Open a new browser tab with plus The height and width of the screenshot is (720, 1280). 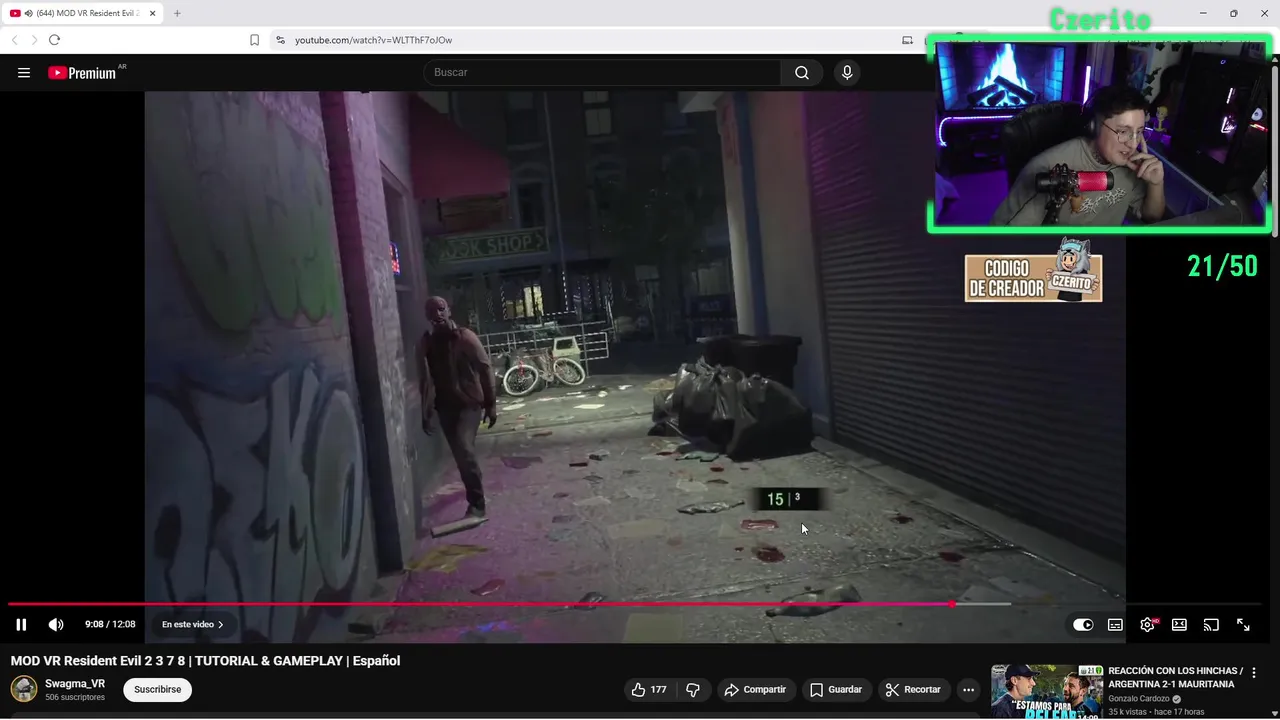[177, 13]
